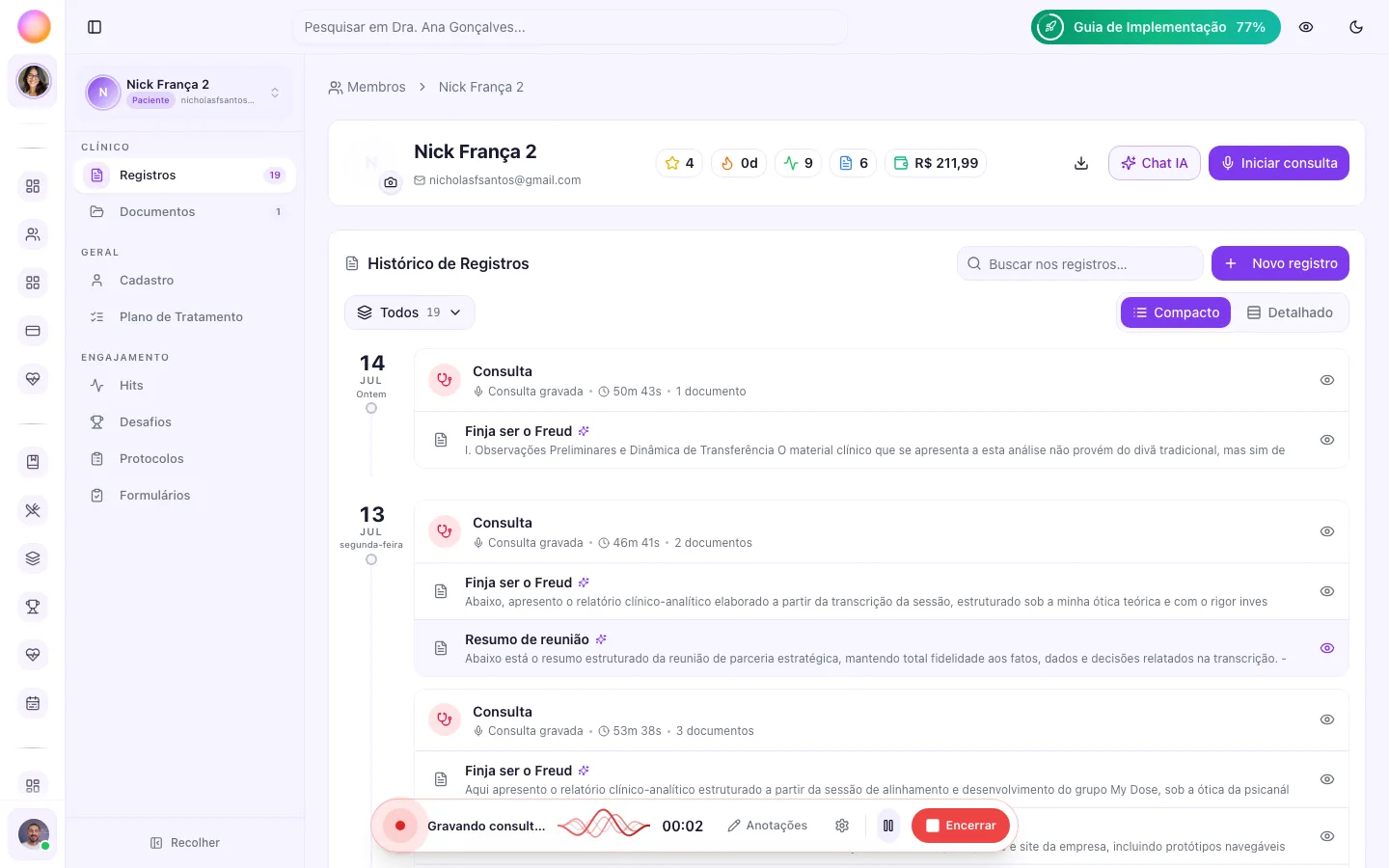Toggle eye icon for 14 JUL Consulta
The height and width of the screenshot is (868, 1389).
coord(1327,380)
